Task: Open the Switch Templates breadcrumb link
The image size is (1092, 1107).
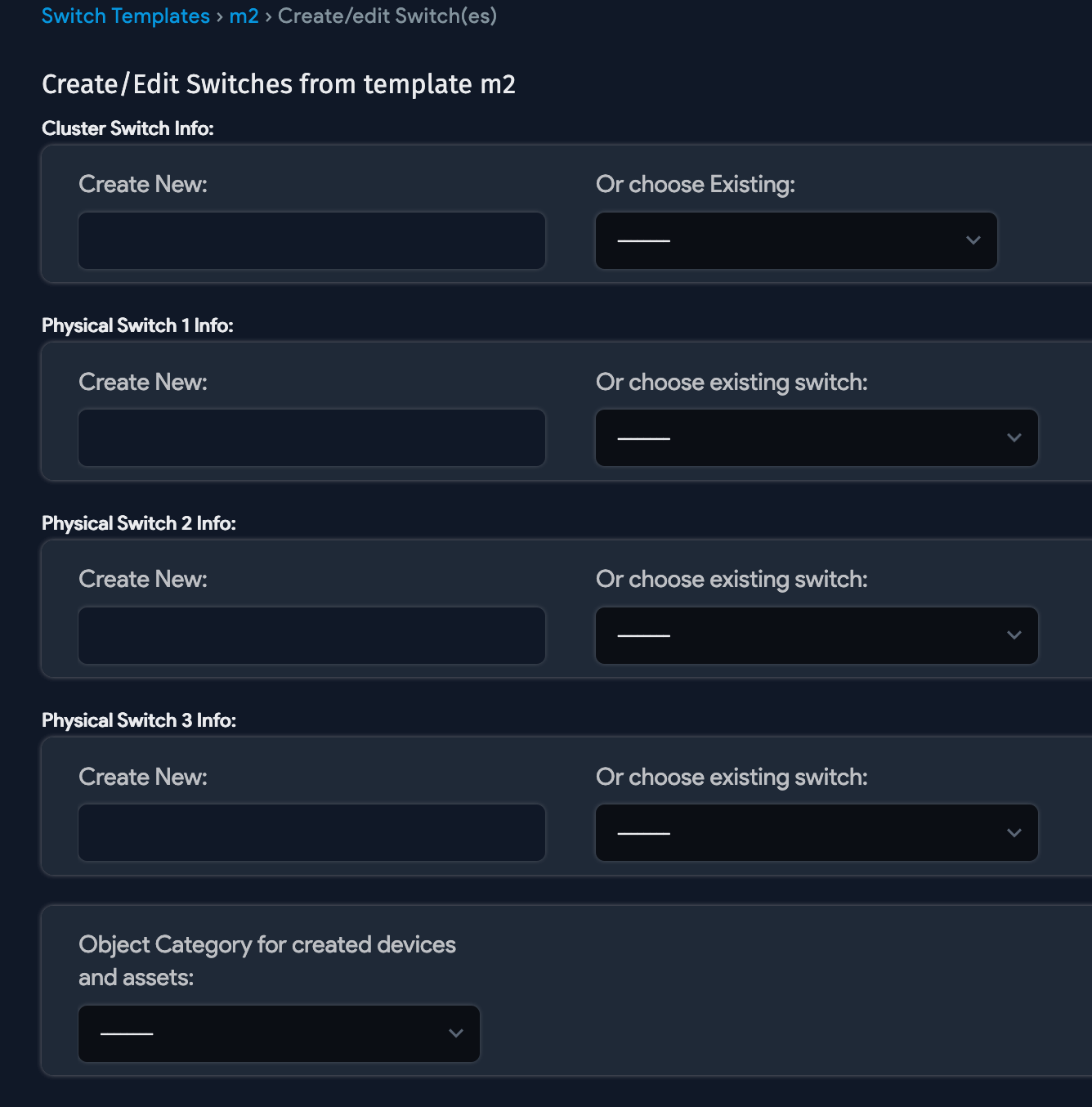Action: [x=127, y=16]
